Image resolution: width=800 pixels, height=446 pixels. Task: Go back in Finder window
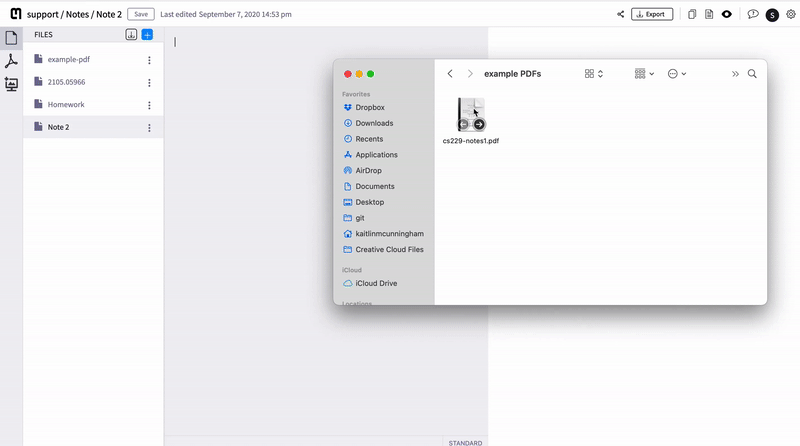point(450,74)
